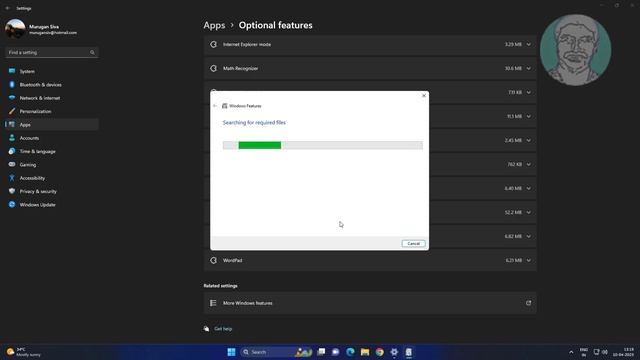This screenshot has width=640, height=360.
Task: Click the green progress bar in the dialog
Action: pyautogui.click(x=260, y=145)
